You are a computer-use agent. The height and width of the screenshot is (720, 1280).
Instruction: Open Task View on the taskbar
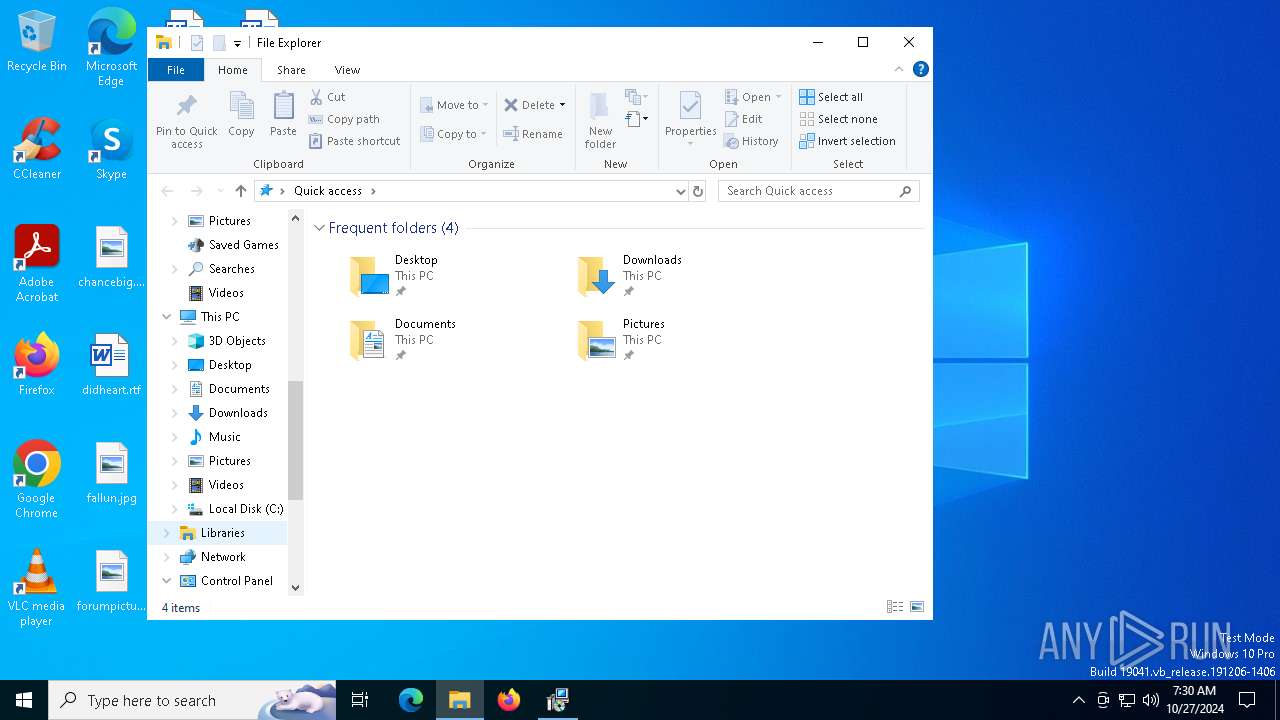coord(360,700)
